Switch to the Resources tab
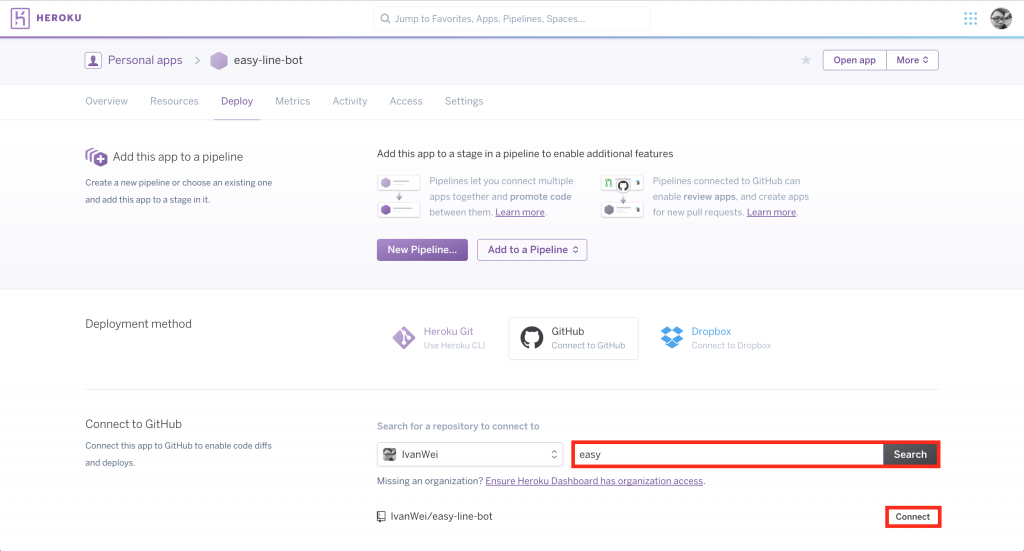This screenshot has width=1024, height=551. (x=174, y=101)
